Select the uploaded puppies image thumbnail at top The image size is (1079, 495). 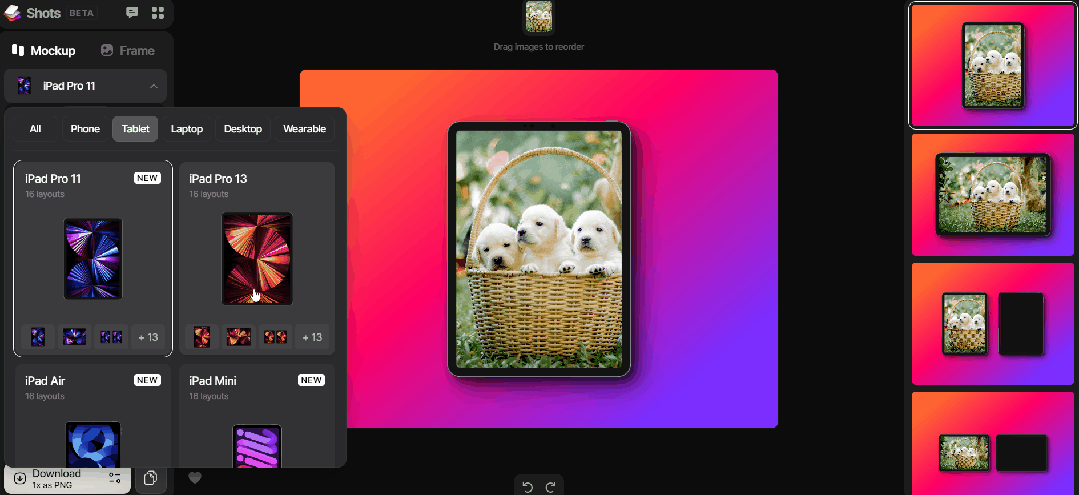(539, 17)
